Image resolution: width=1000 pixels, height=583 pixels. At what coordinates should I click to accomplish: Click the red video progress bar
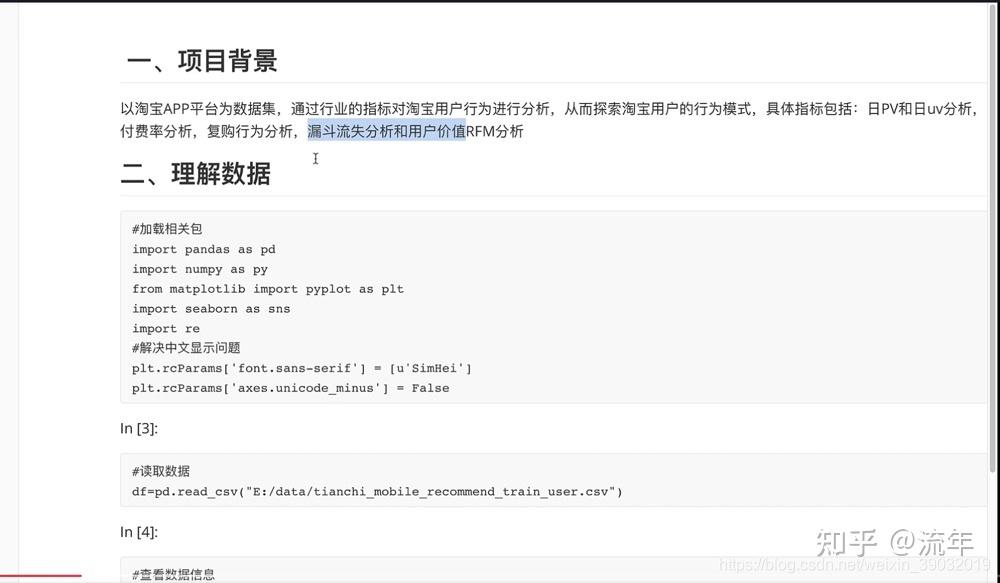(40, 576)
